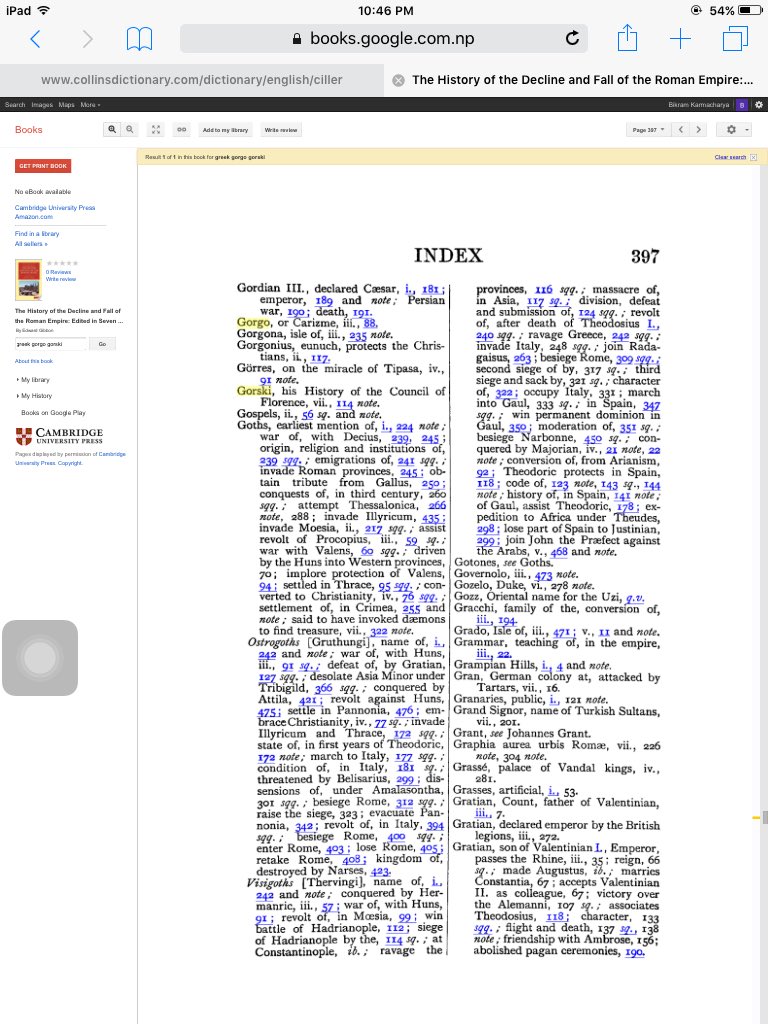
Task: Click highlighted Gorski index entry
Action: [x=254, y=391]
